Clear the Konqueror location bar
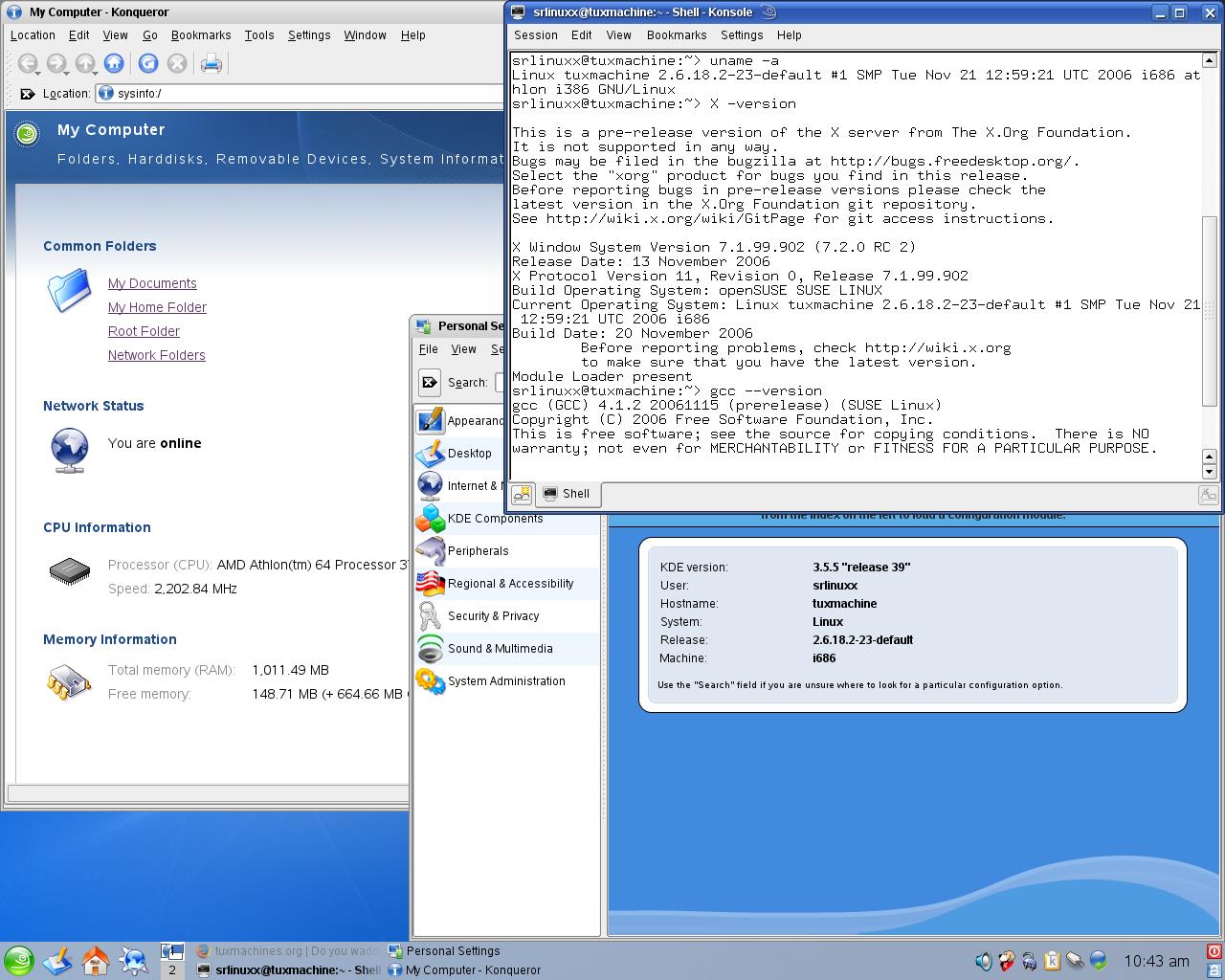Viewport: 1225px width, 980px height. (x=28, y=94)
